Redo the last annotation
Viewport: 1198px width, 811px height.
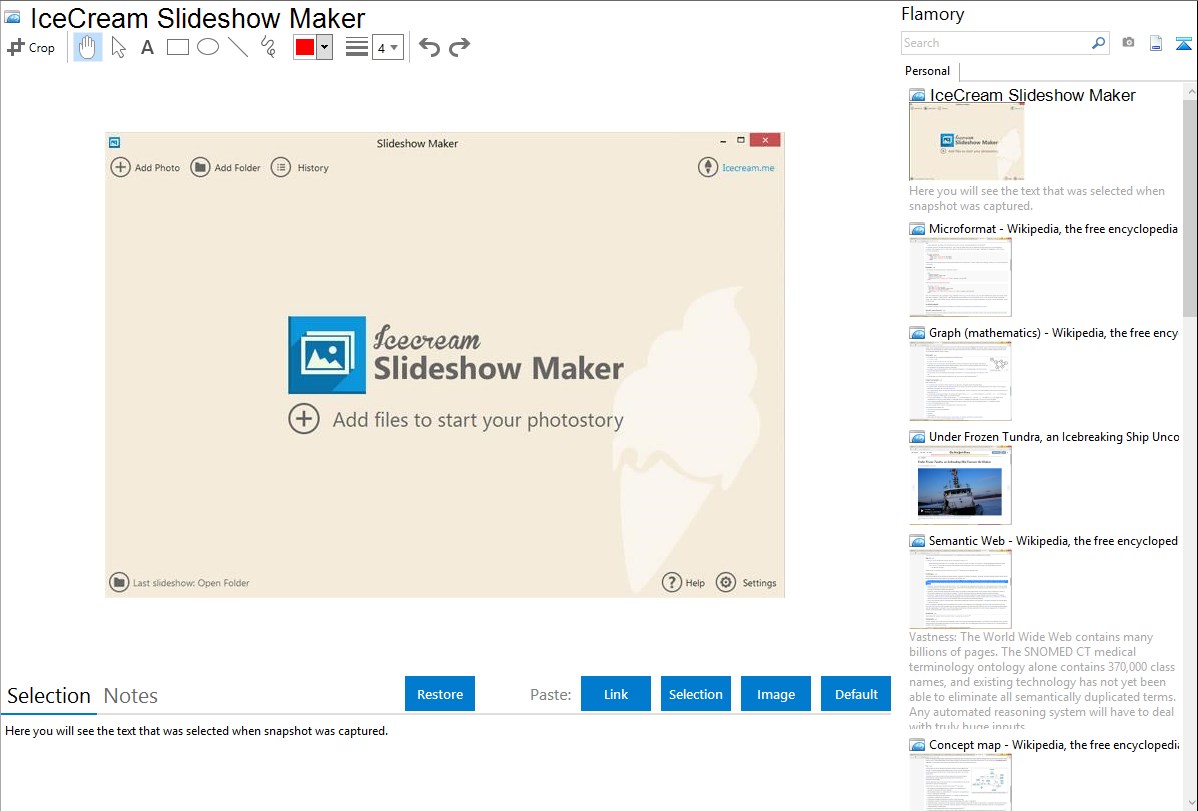tap(459, 47)
